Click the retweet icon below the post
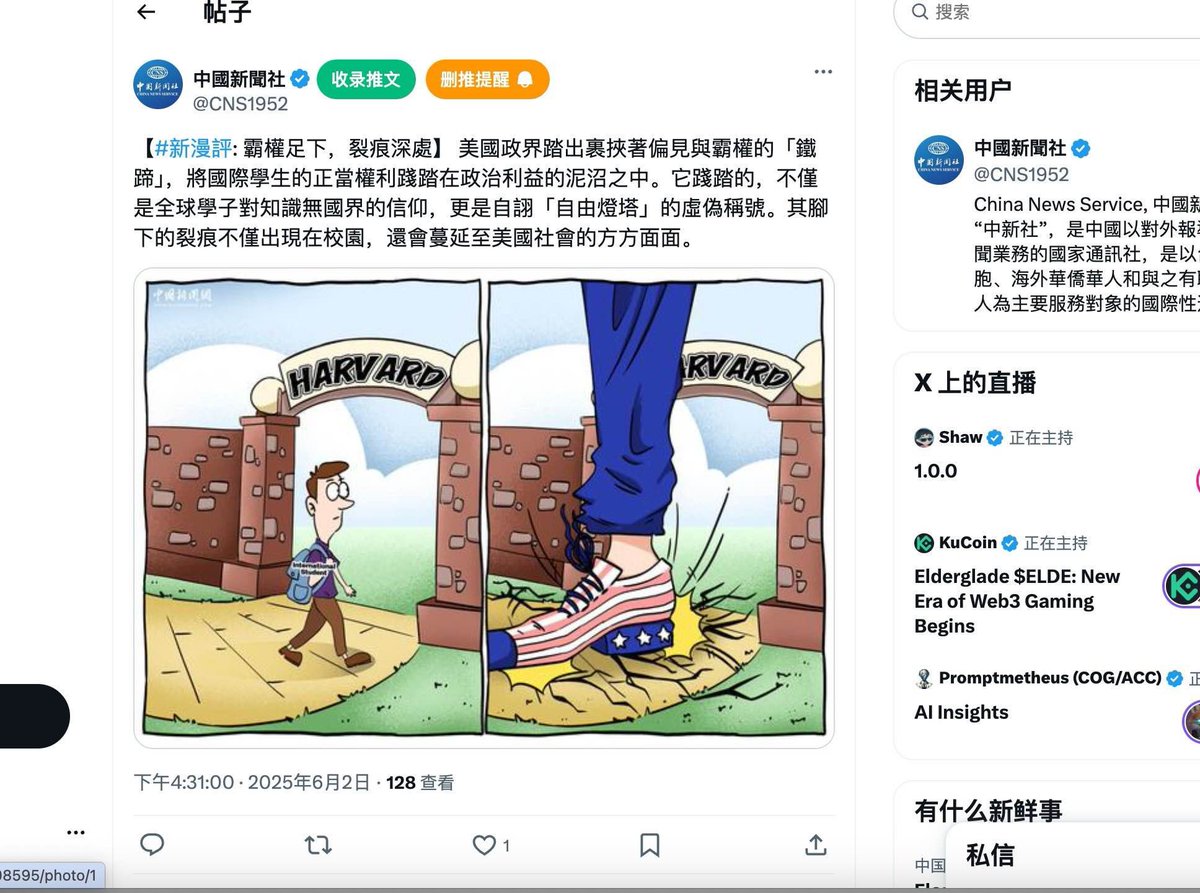Viewport: 1200px width, 893px height. pos(318,845)
